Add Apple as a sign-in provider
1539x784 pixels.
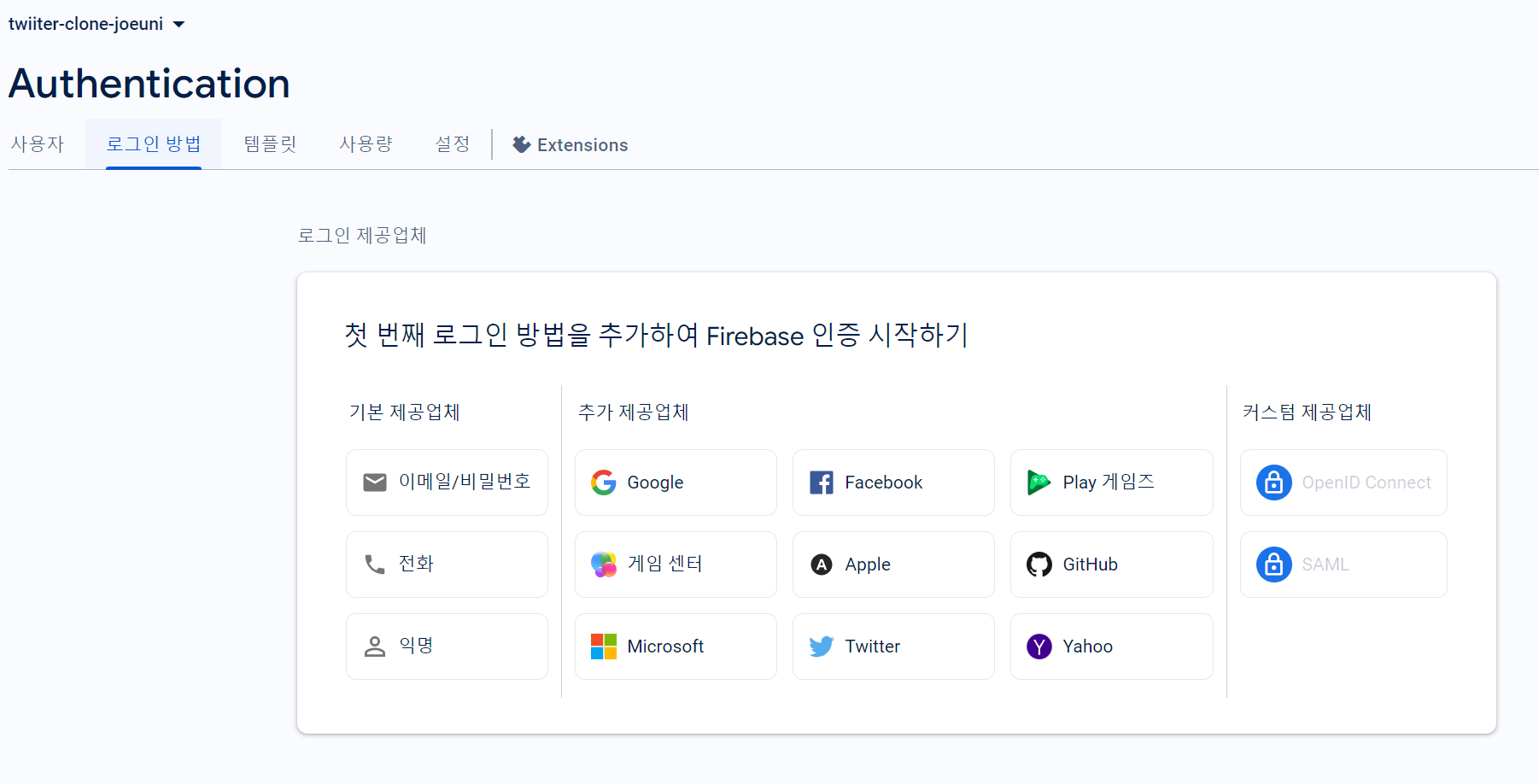pos(893,565)
